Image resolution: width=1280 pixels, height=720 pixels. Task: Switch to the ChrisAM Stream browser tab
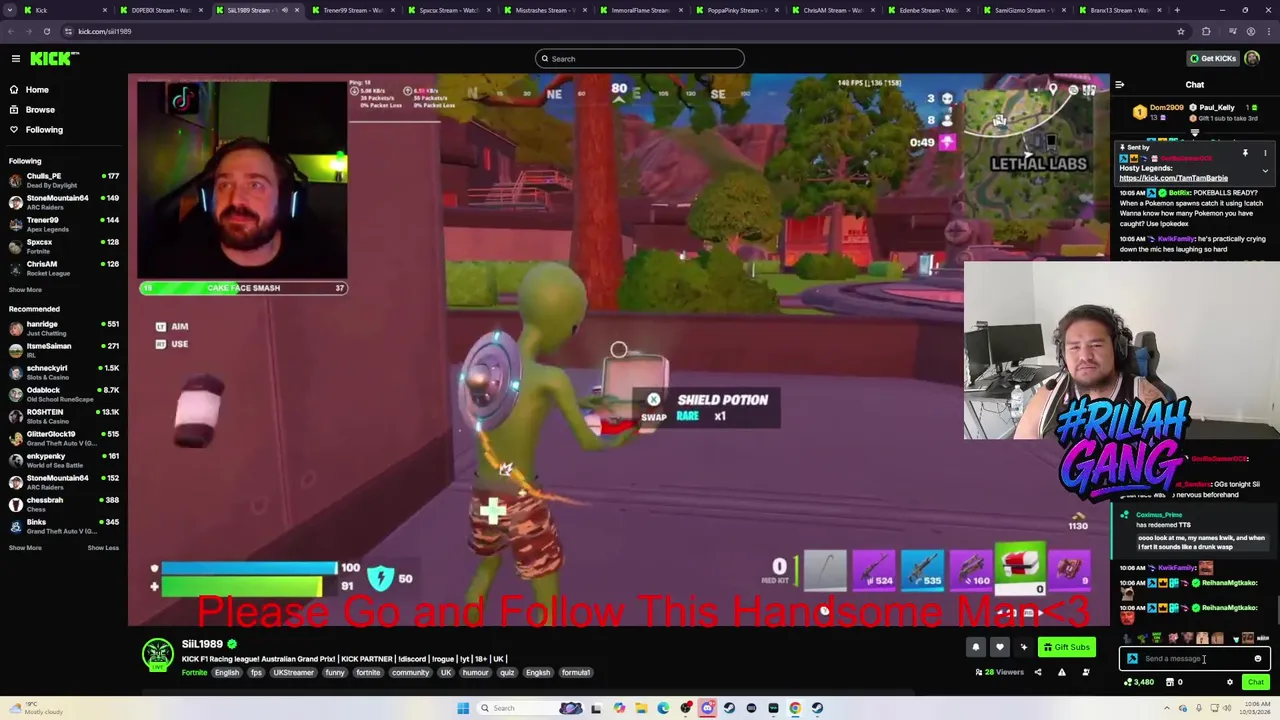click(832, 10)
